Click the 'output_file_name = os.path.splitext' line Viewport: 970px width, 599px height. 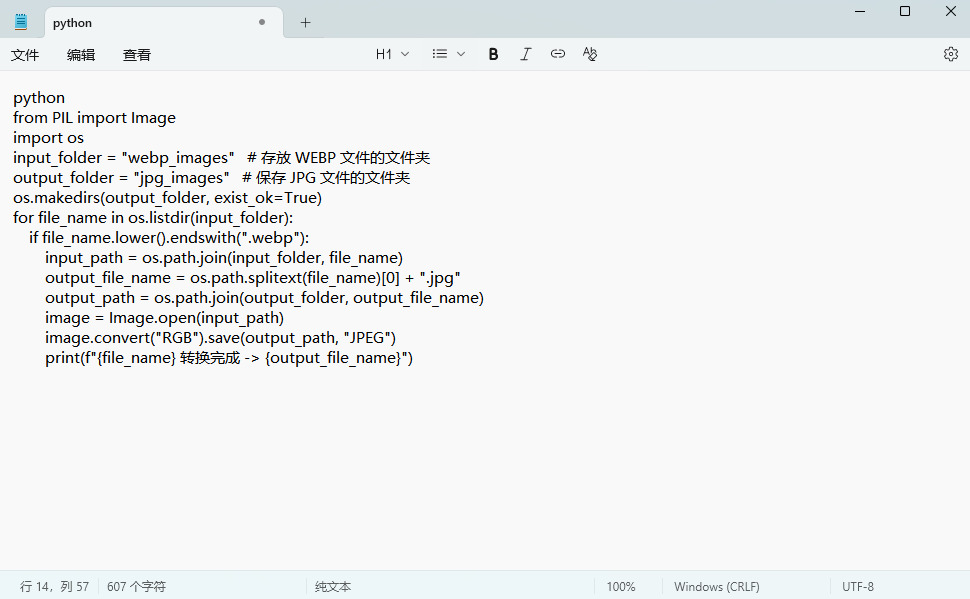252,277
